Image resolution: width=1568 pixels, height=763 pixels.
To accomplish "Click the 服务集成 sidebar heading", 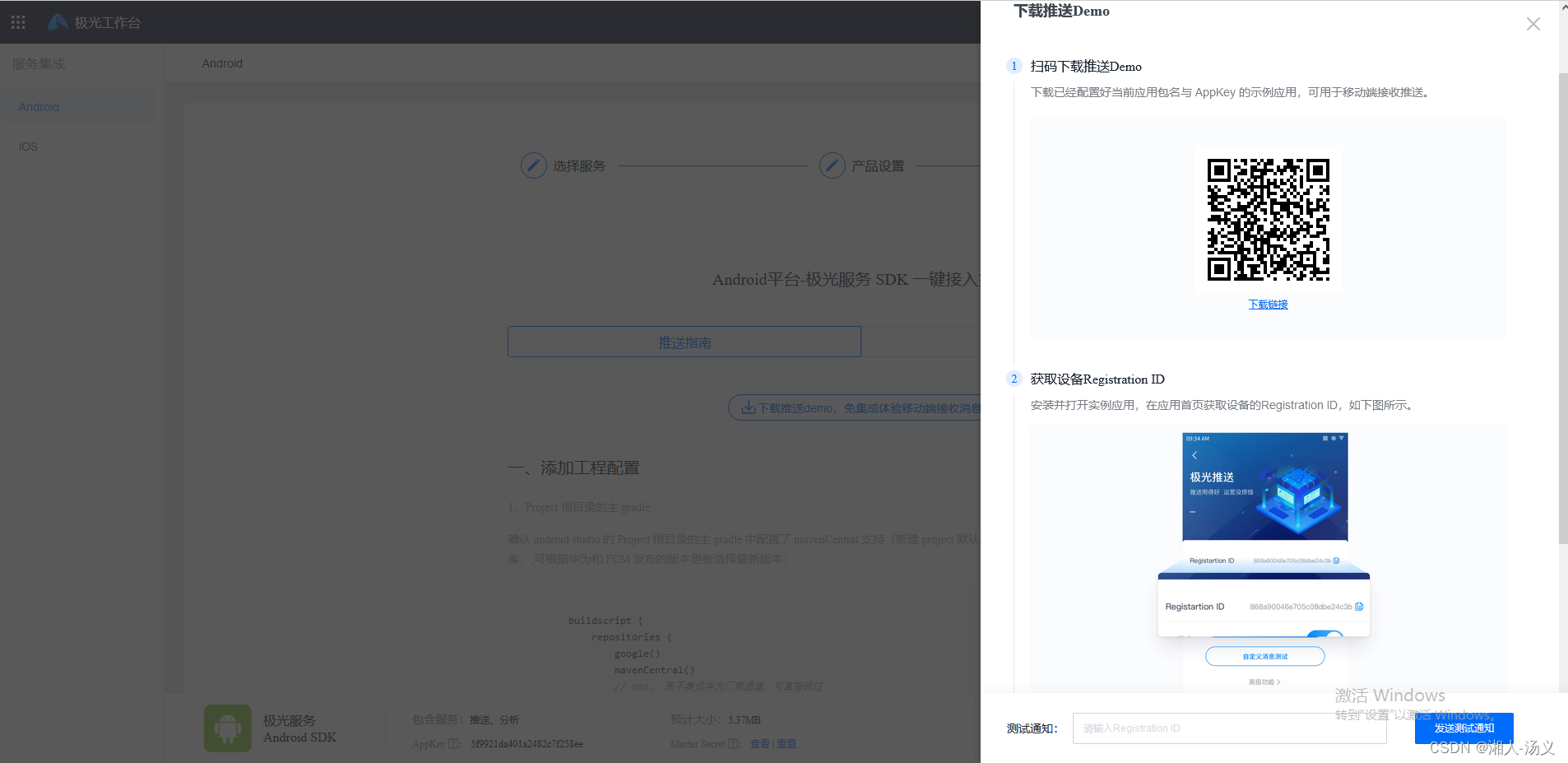I will (38, 63).
